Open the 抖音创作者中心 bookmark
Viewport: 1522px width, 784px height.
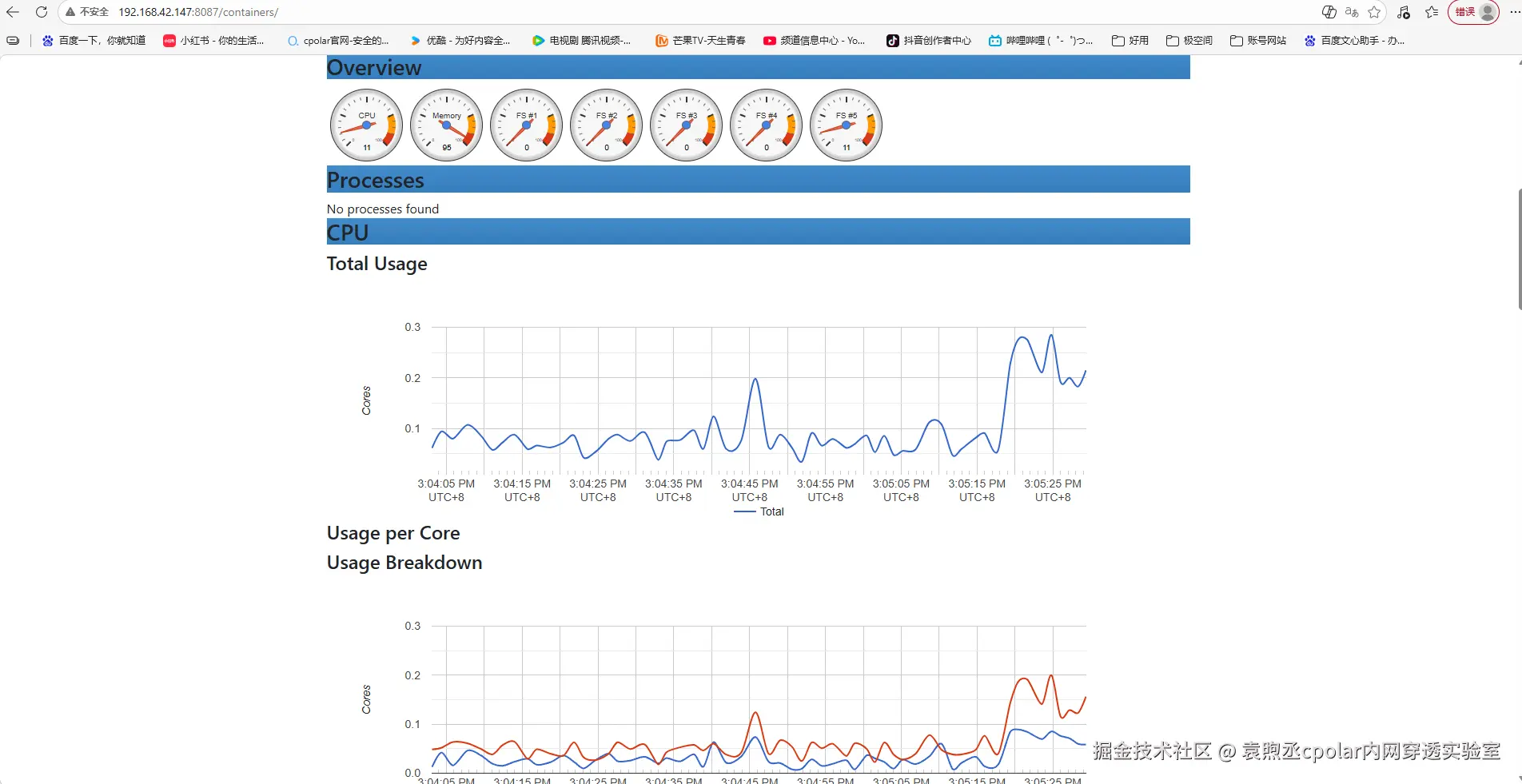pos(929,40)
